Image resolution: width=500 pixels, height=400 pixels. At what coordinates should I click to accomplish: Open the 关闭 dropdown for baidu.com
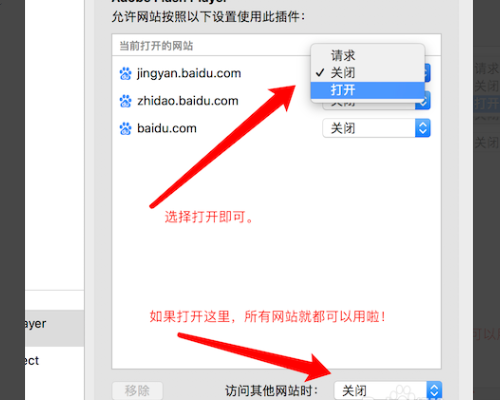click(376, 128)
